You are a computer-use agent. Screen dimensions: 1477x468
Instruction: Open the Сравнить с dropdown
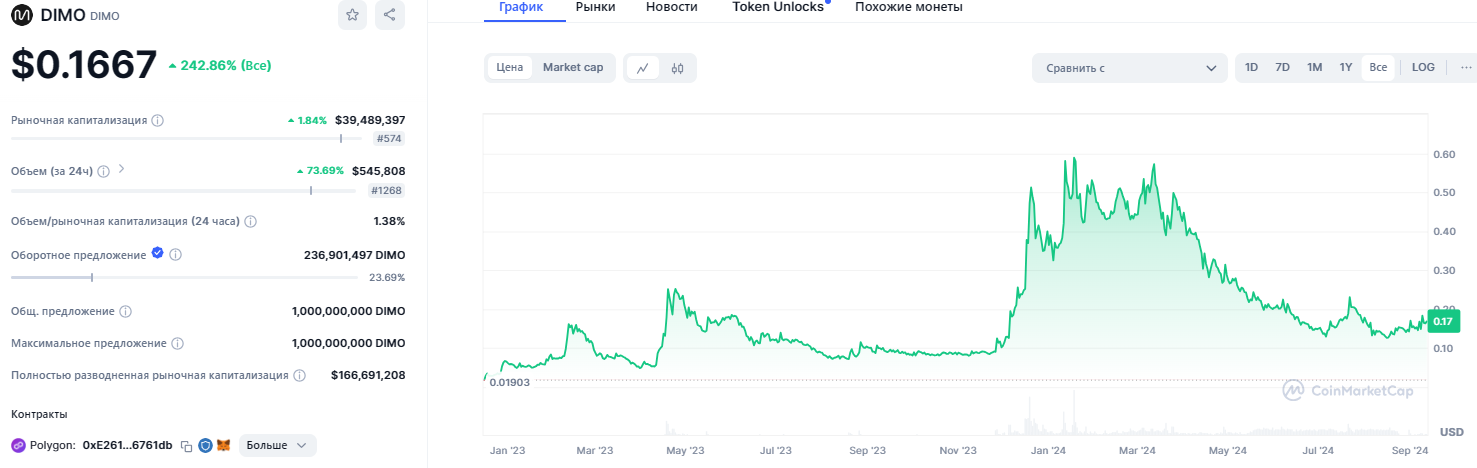pos(1129,68)
